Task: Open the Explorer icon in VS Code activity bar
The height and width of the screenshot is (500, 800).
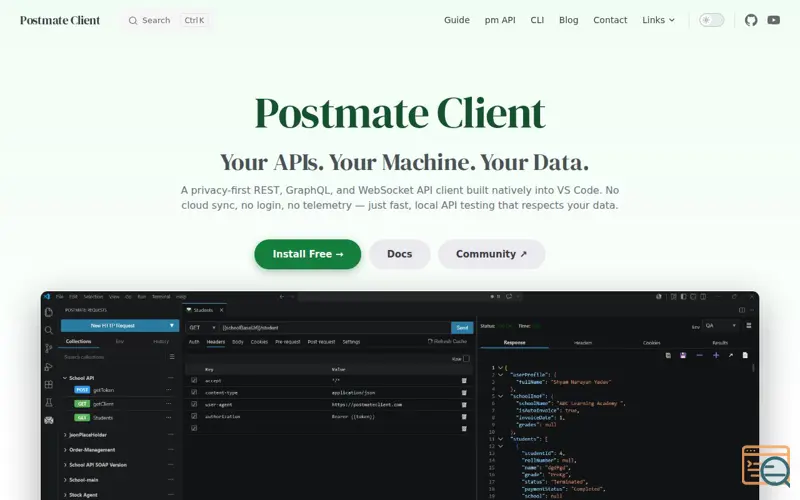Action: pyautogui.click(x=49, y=312)
